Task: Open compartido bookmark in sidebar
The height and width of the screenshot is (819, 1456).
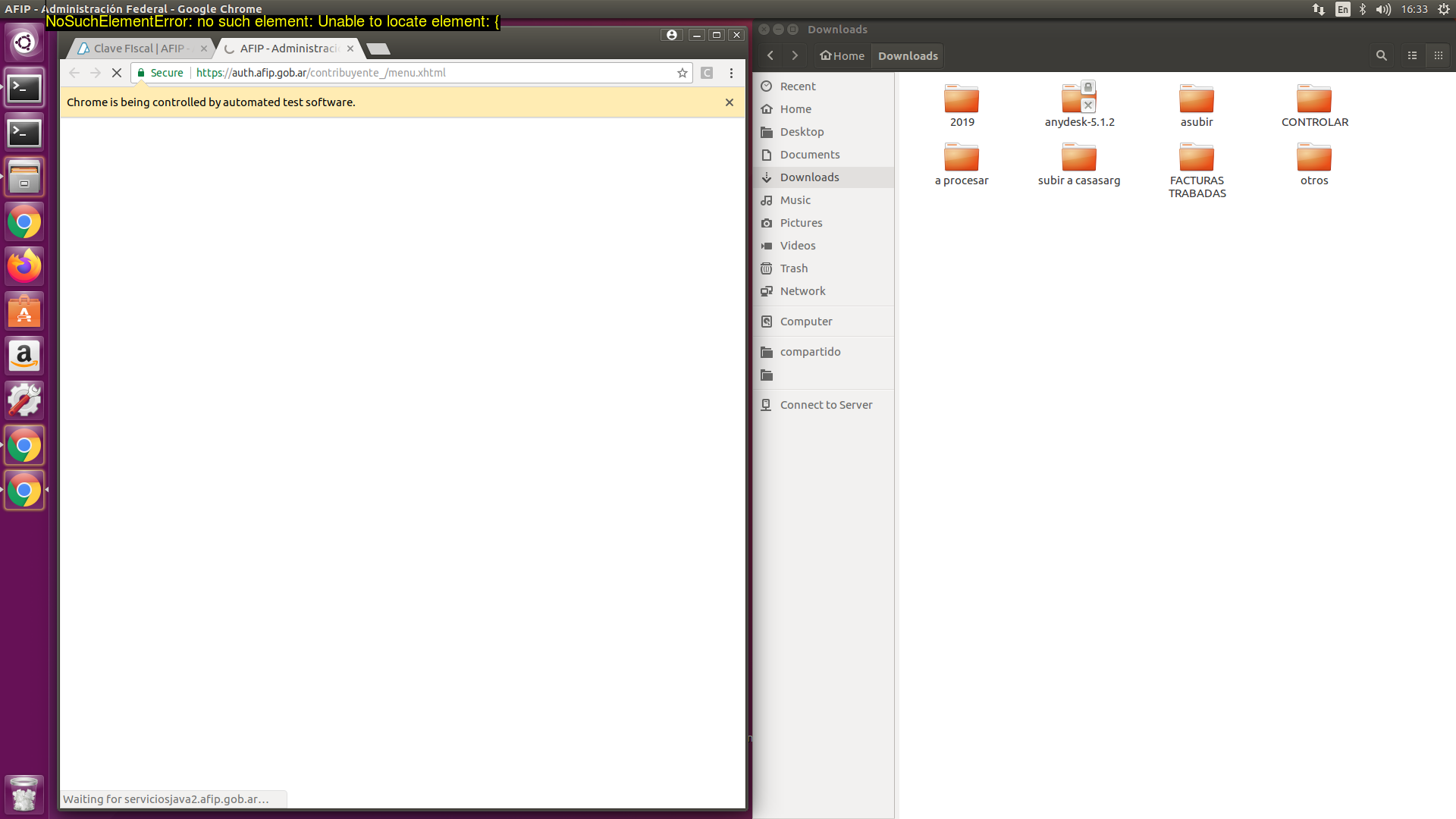Action: click(825, 352)
